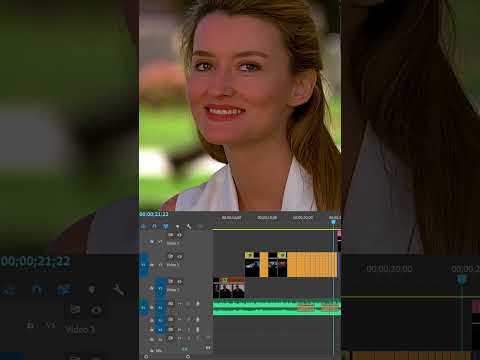Click the blue playhead marker on center ruler
Screen dimensions: 480x360
click(x=333, y=222)
